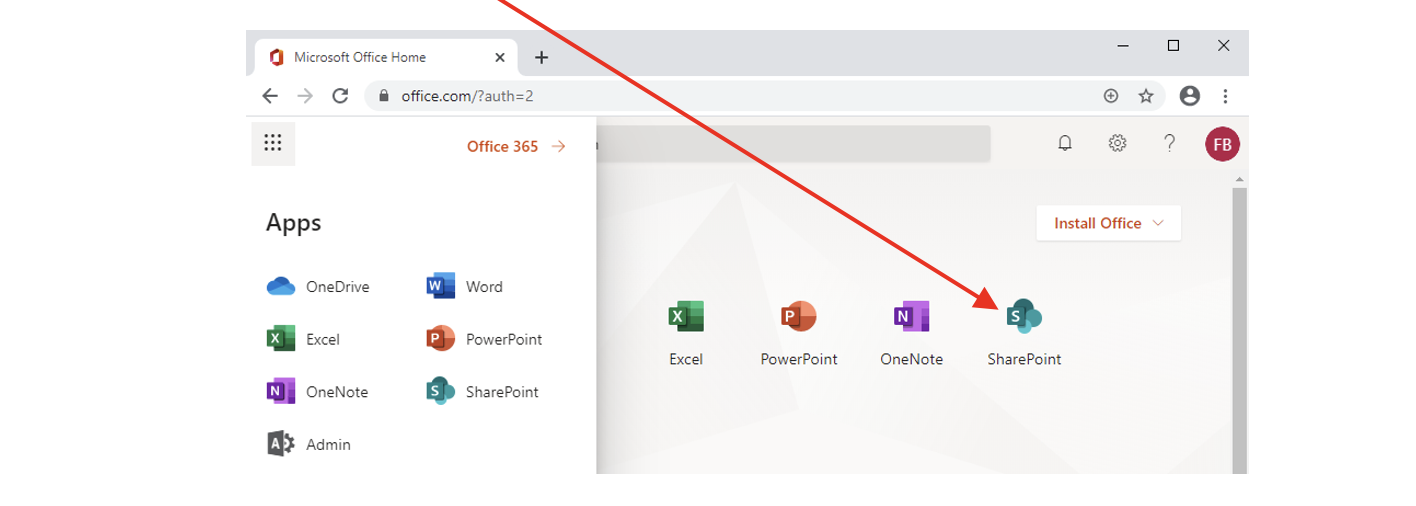Follow the Office 365 link

[x=516, y=146]
